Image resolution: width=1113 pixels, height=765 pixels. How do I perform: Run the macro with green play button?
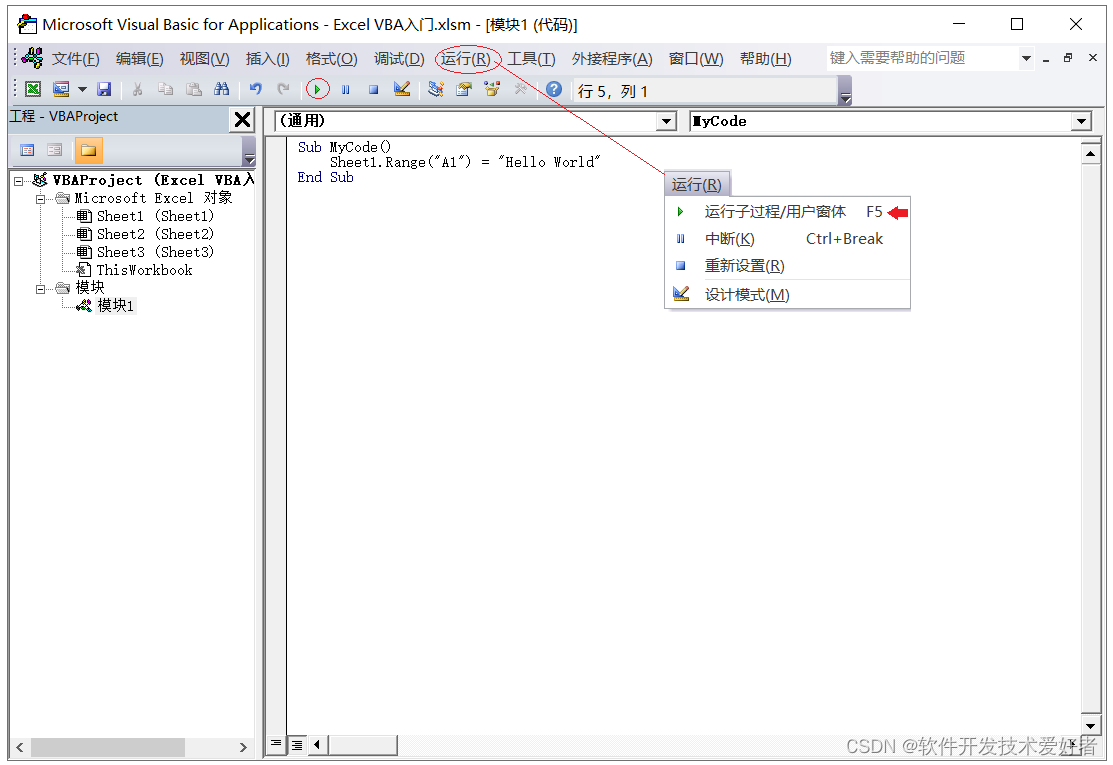317,89
